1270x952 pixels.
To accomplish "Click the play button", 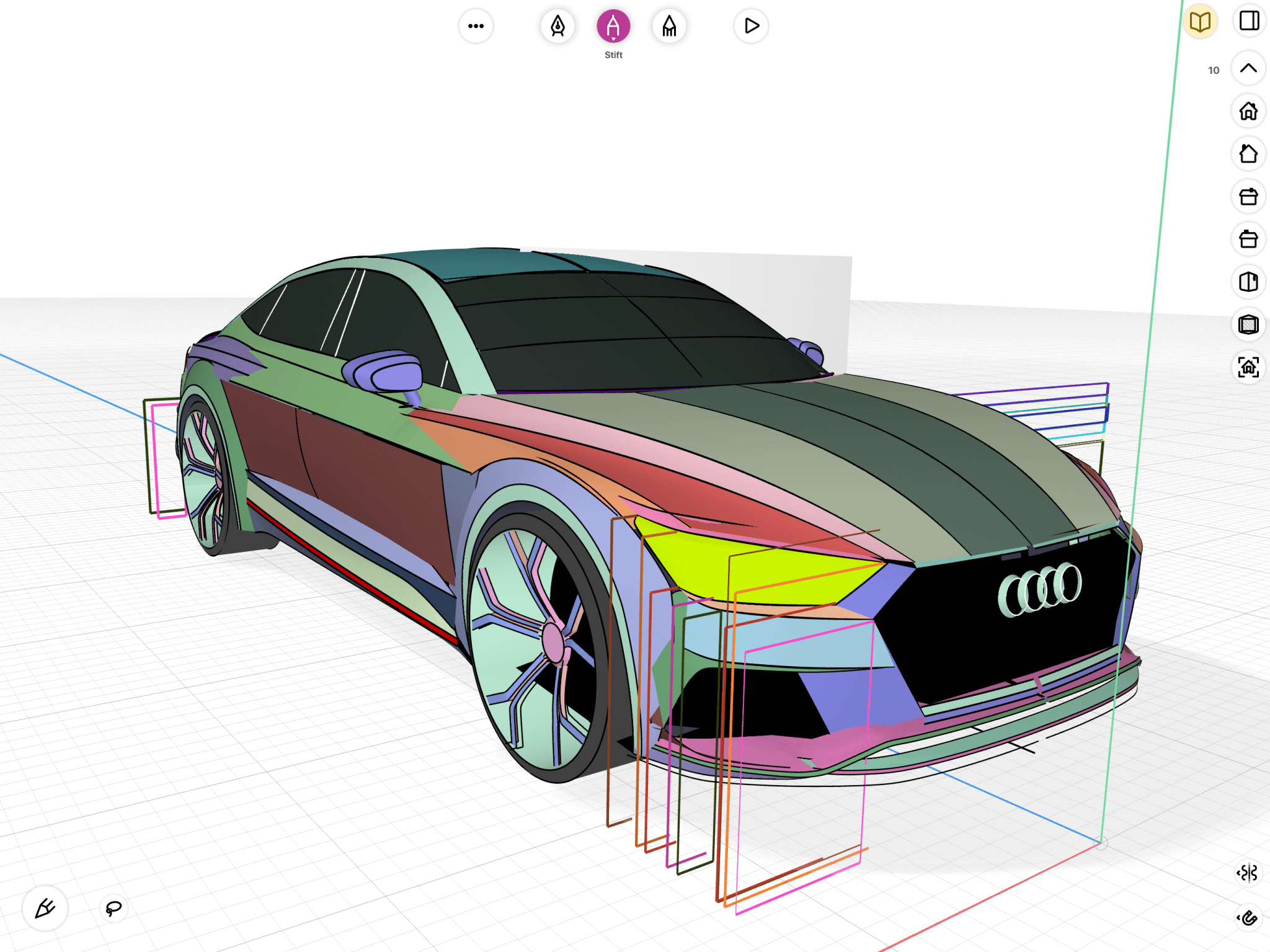I will coord(751,26).
